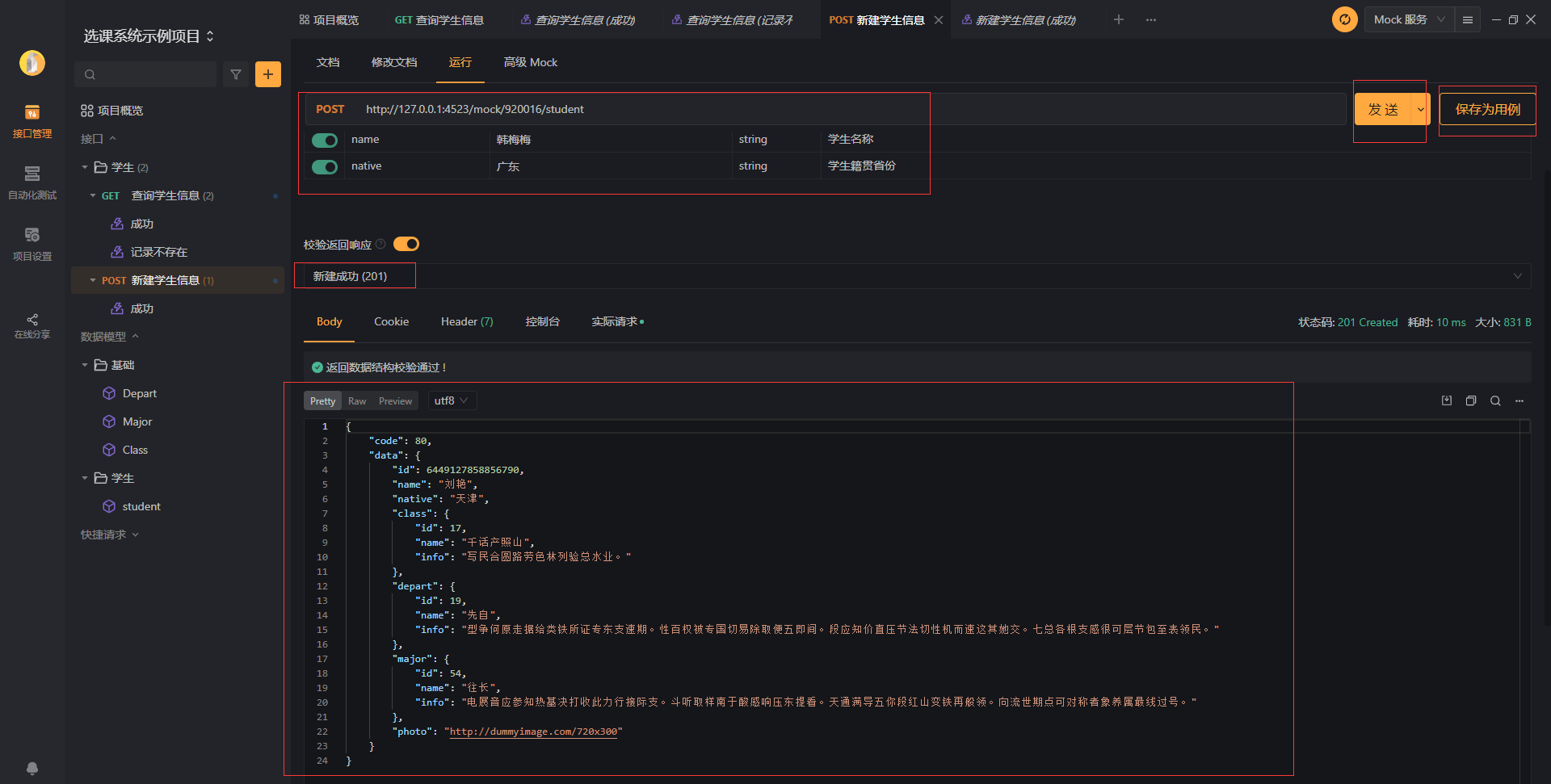Collapse the GET 查询学生信息 node

coord(93,195)
